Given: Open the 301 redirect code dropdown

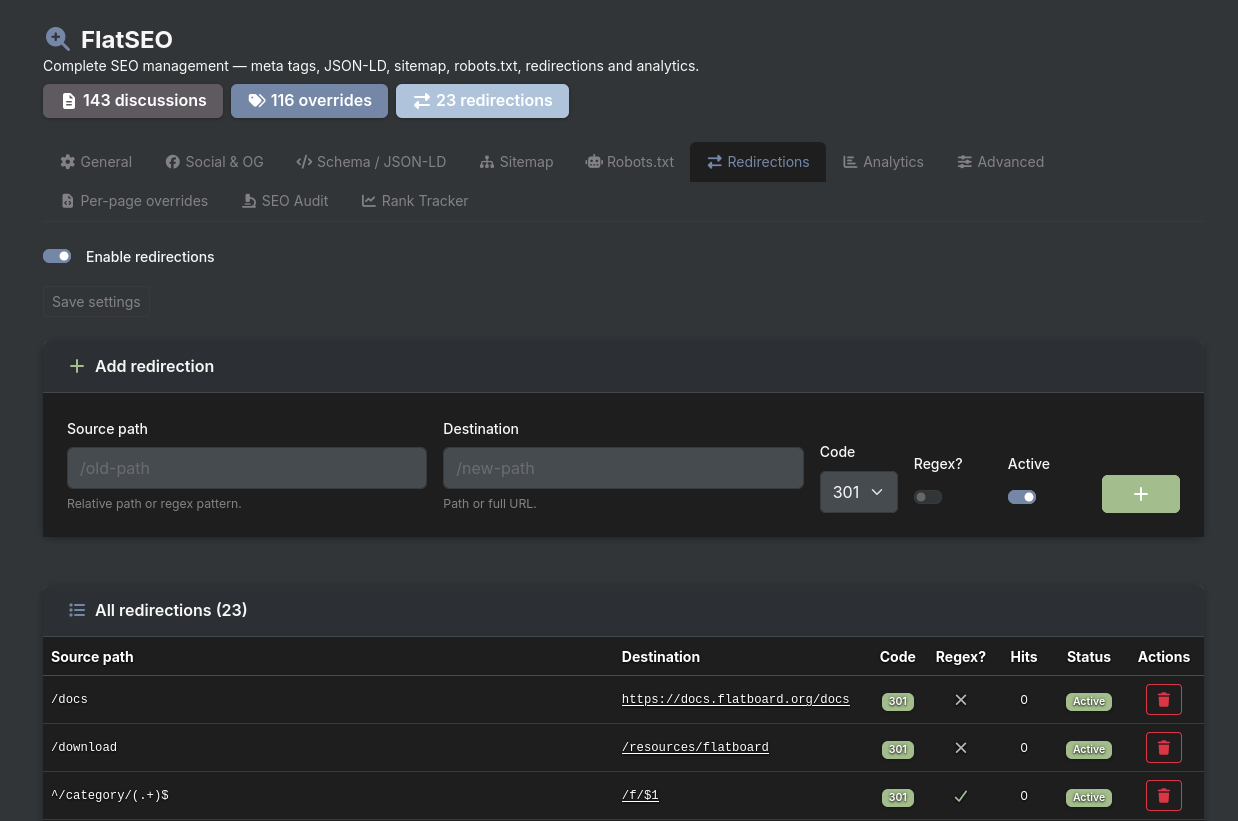Looking at the screenshot, I should pos(858,492).
